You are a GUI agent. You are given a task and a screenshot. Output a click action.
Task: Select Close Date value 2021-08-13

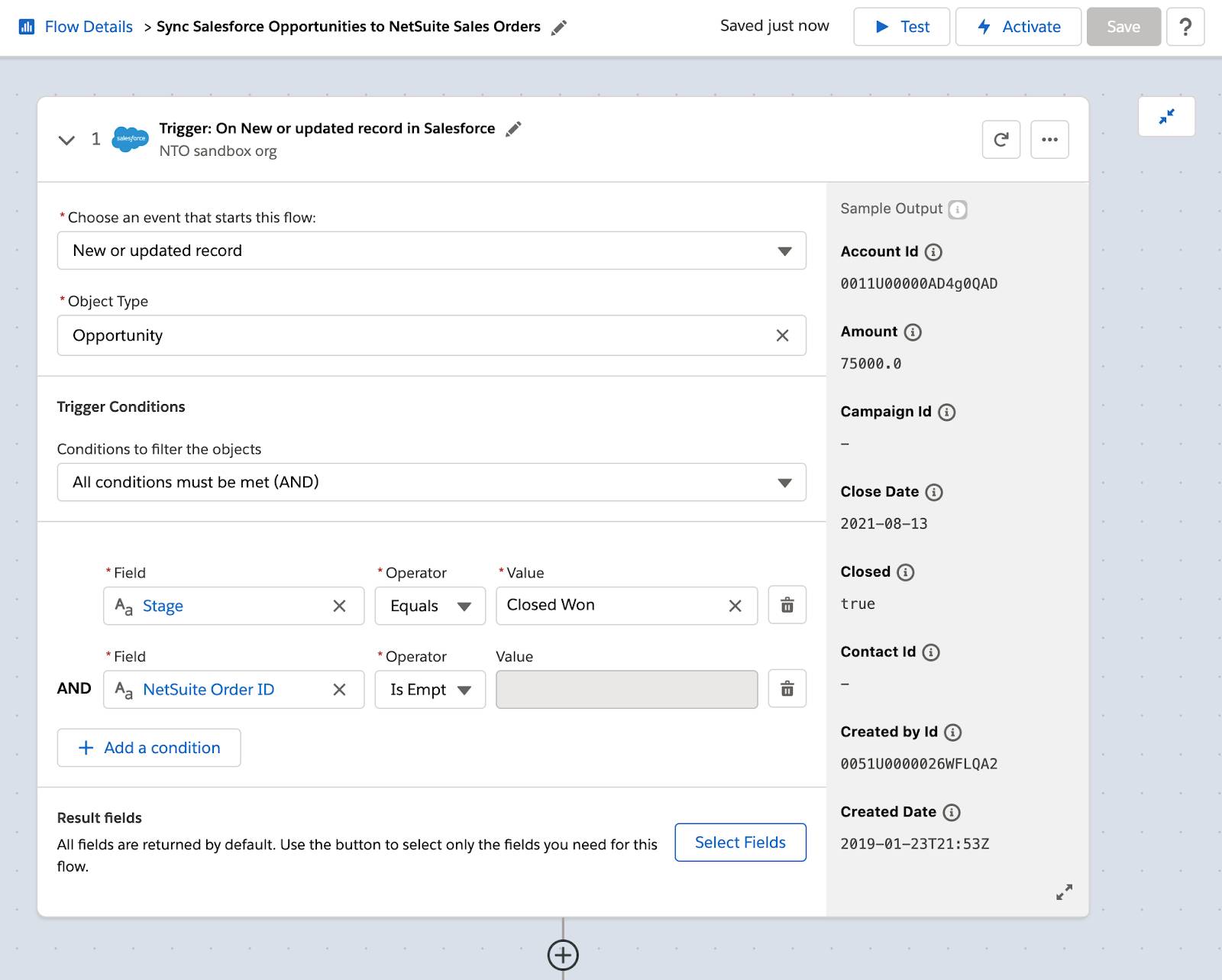[884, 524]
